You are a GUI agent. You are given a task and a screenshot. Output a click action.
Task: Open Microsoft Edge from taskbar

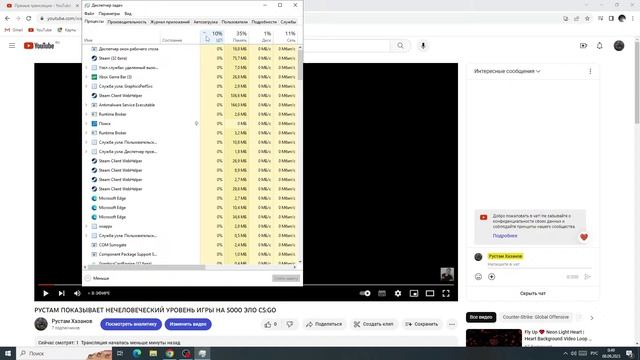(x=137, y=353)
